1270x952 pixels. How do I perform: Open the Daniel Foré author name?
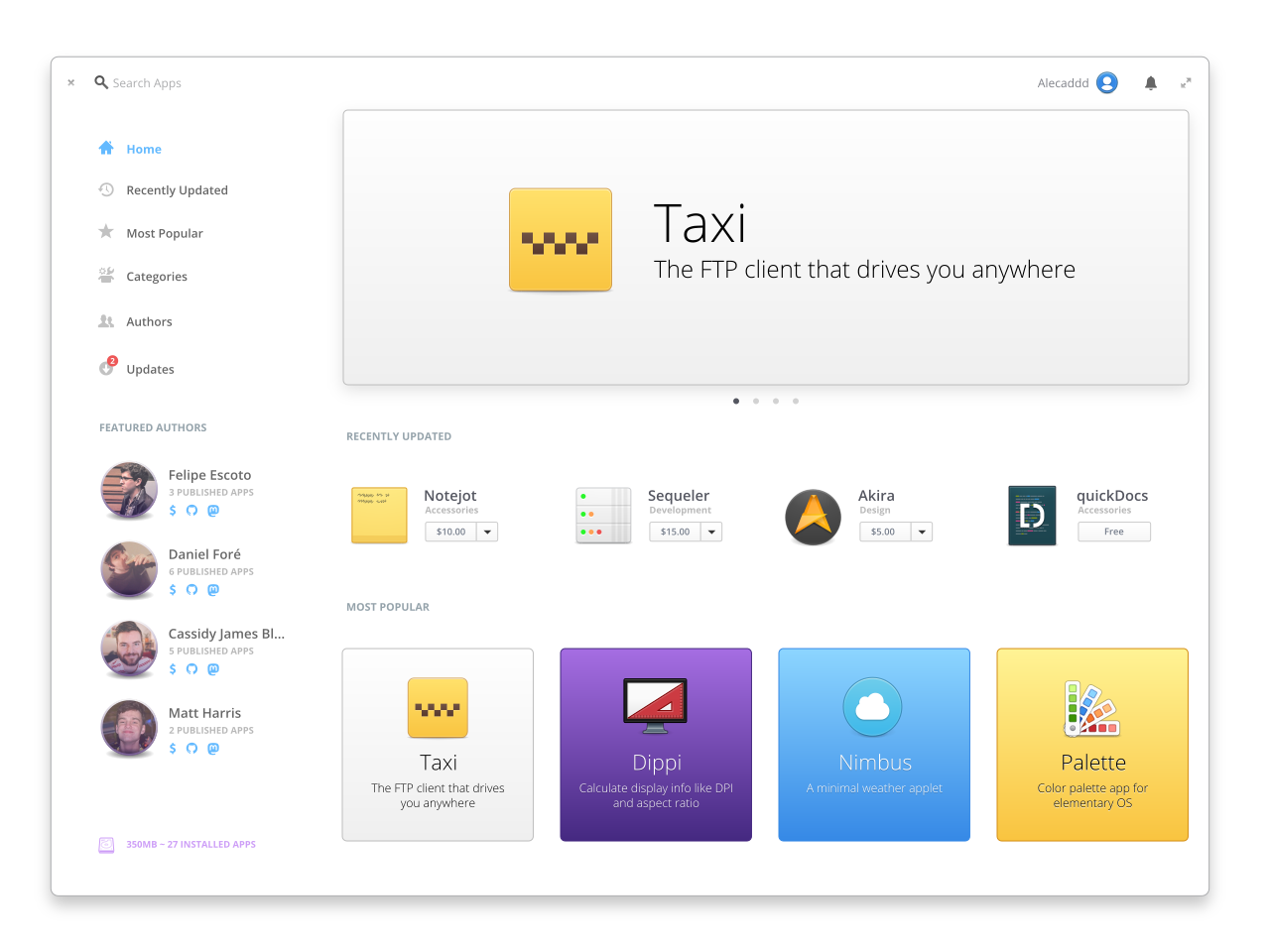point(204,555)
